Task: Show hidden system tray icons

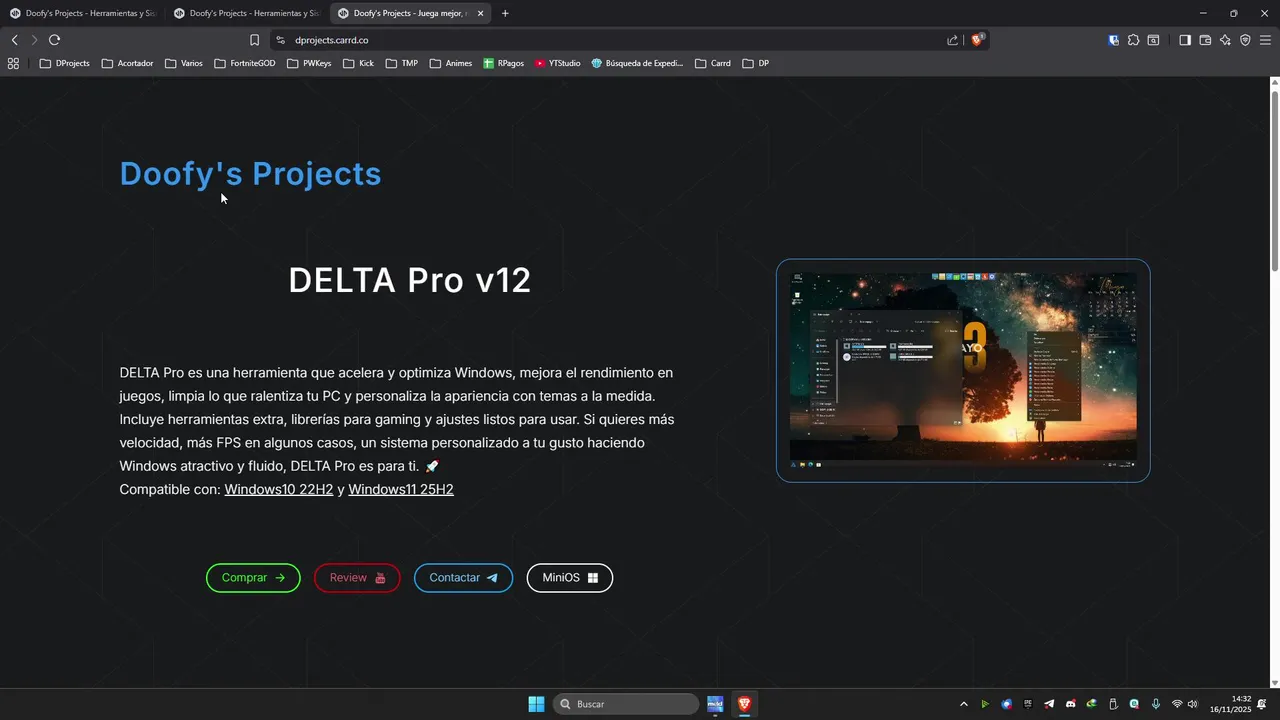Action: point(964,704)
